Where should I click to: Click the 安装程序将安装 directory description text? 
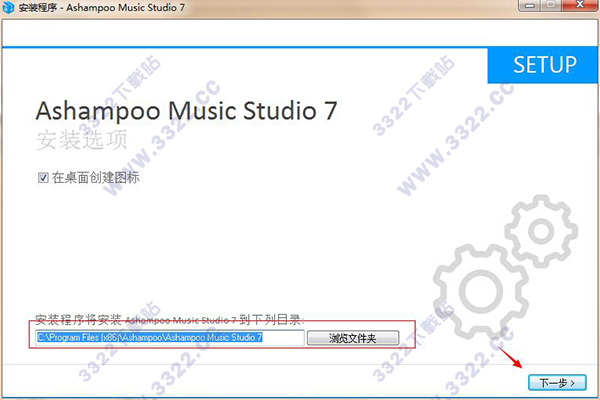click(x=170, y=320)
